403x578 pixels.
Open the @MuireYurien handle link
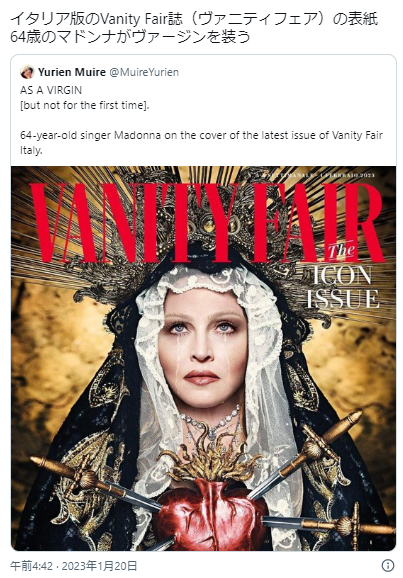[x=144, y=72]
